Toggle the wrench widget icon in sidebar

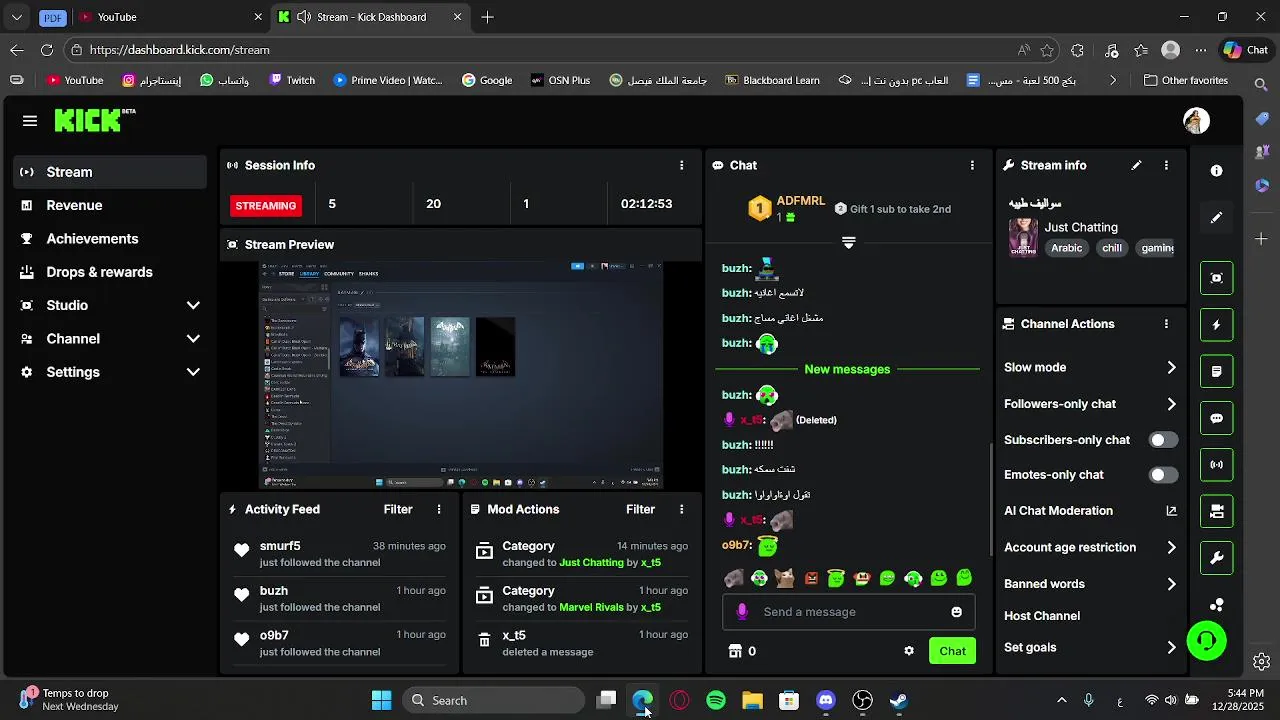tap(1216, 558)
